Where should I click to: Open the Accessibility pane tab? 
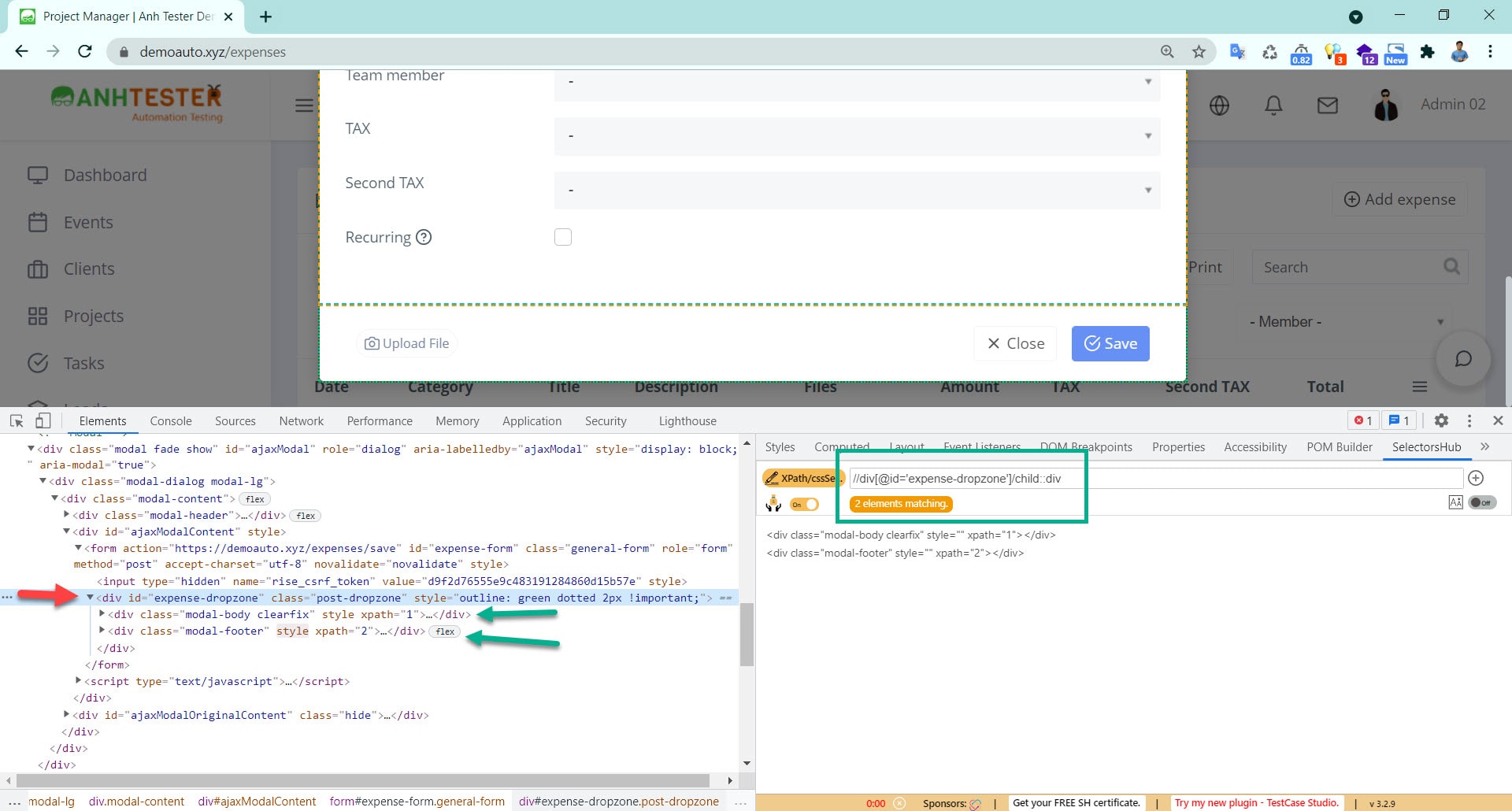[1255, 447]
